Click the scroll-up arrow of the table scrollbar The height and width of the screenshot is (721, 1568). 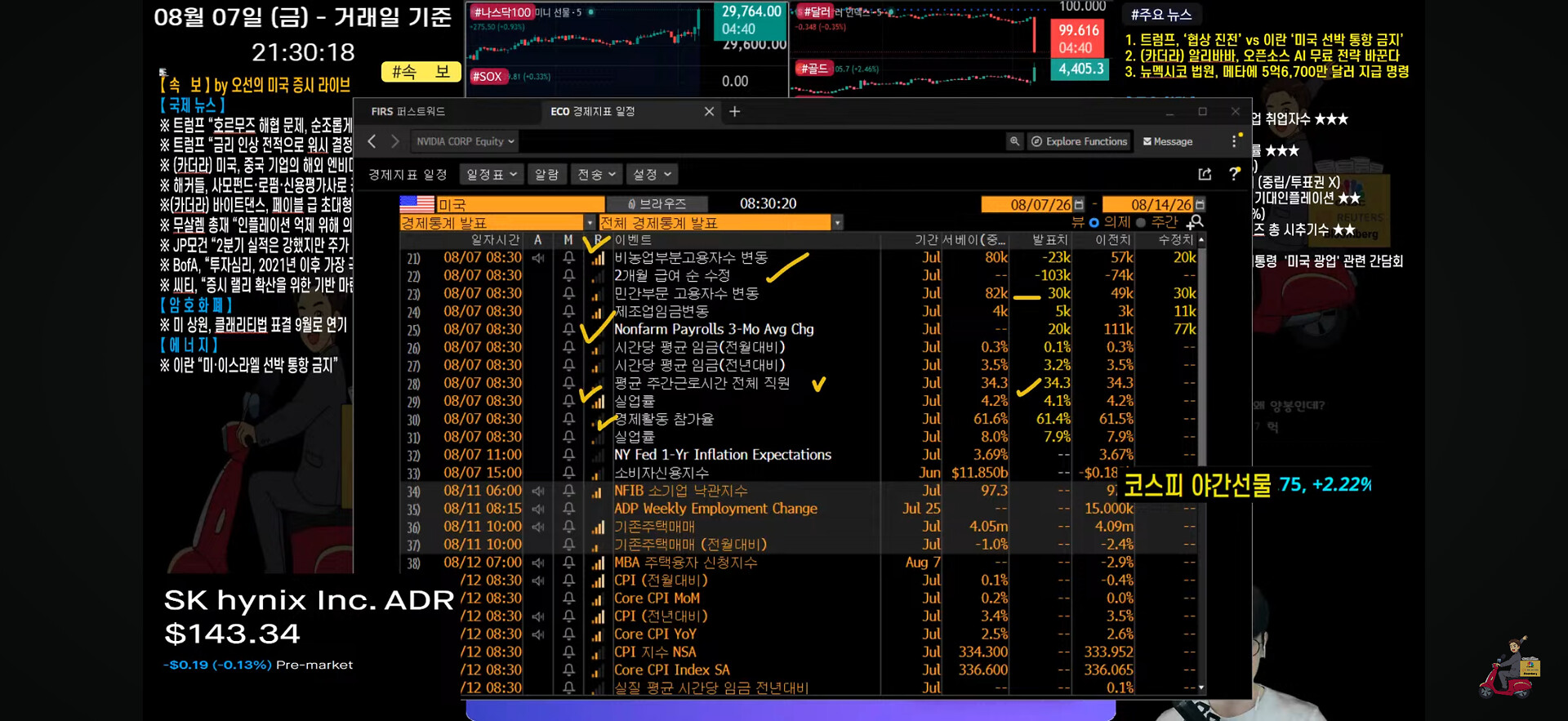[x=1201, y=240]
